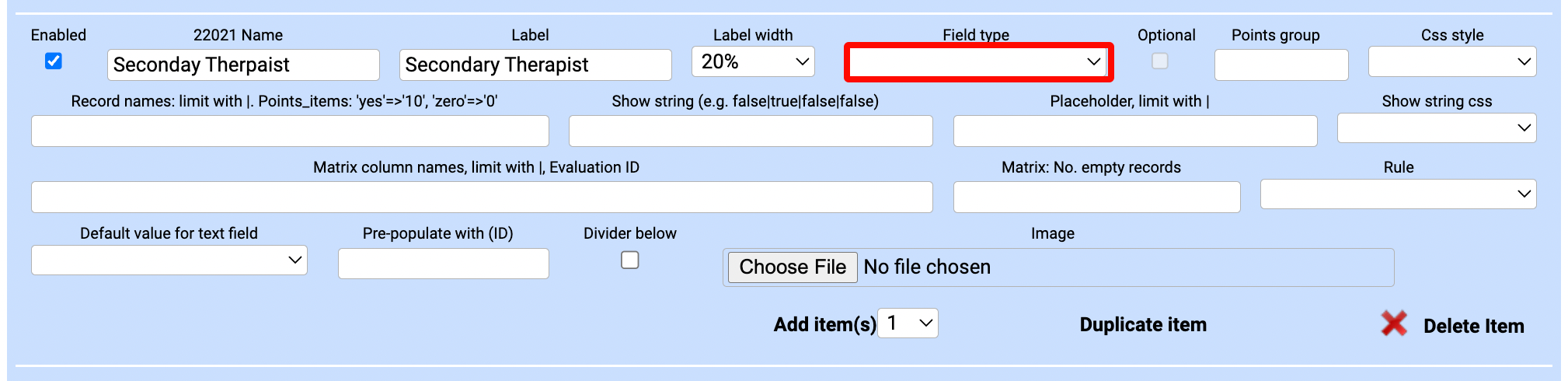This screenshot has height=381, width=1568.
Task: Focus the Name field containing Seconday Therpaist
Action: [x=243, y=65]
